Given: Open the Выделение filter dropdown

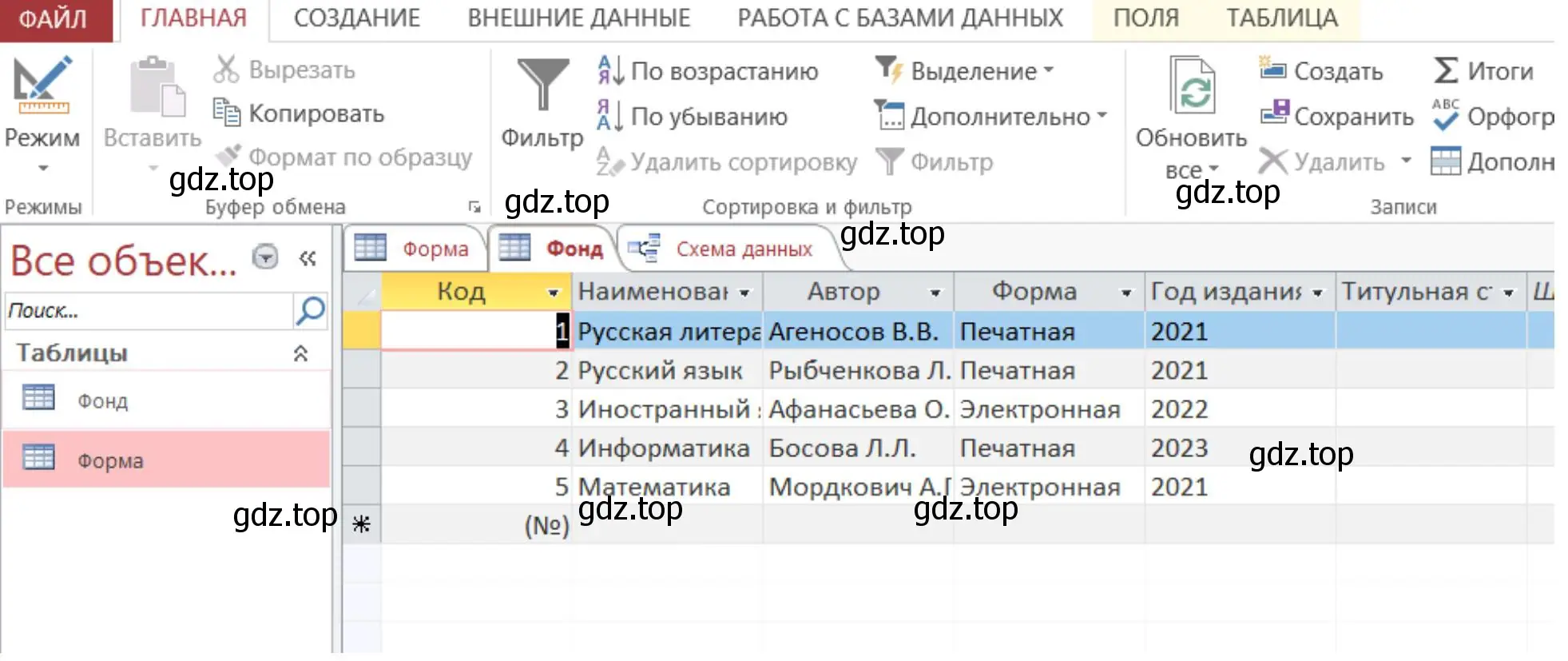Looking at the screenshot, I should (1049, 70).
